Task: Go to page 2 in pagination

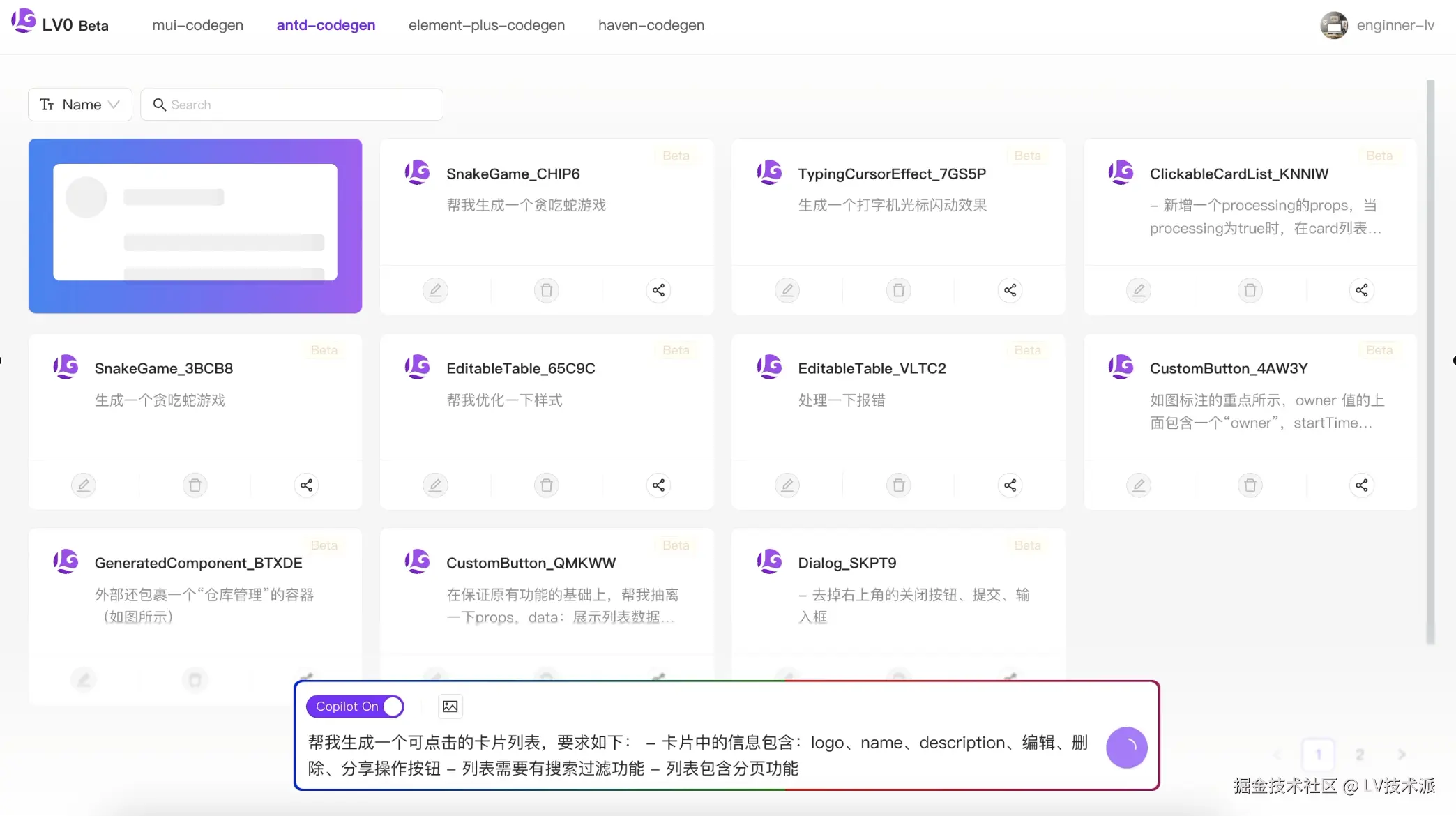Action: 1359,755
